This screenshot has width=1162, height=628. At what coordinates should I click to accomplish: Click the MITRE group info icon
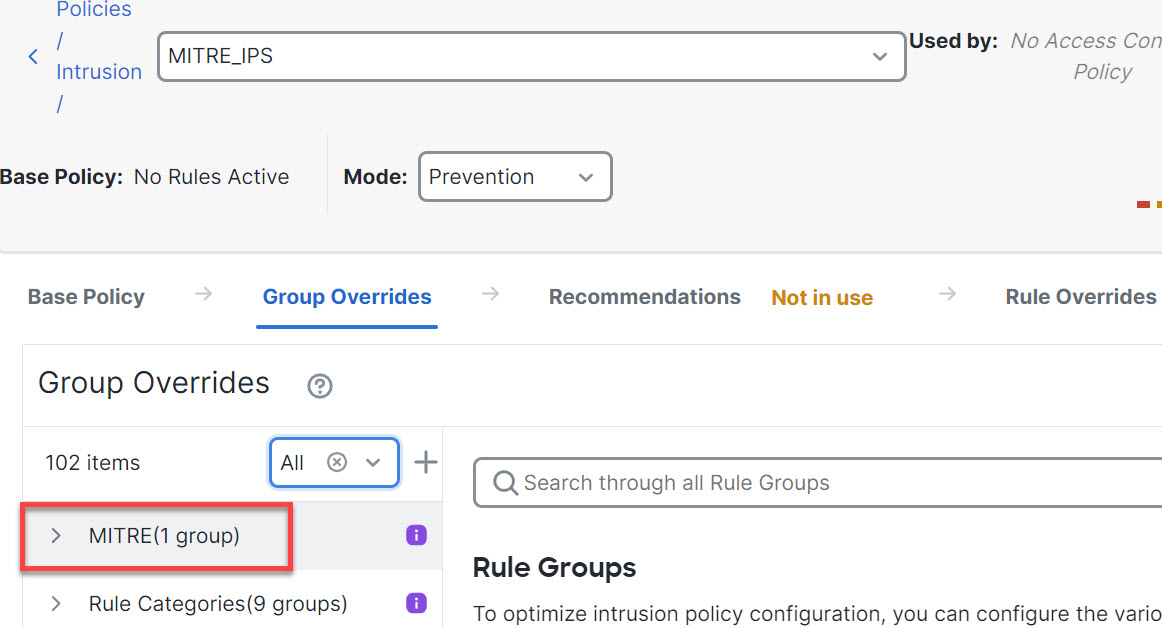(417, 536)
